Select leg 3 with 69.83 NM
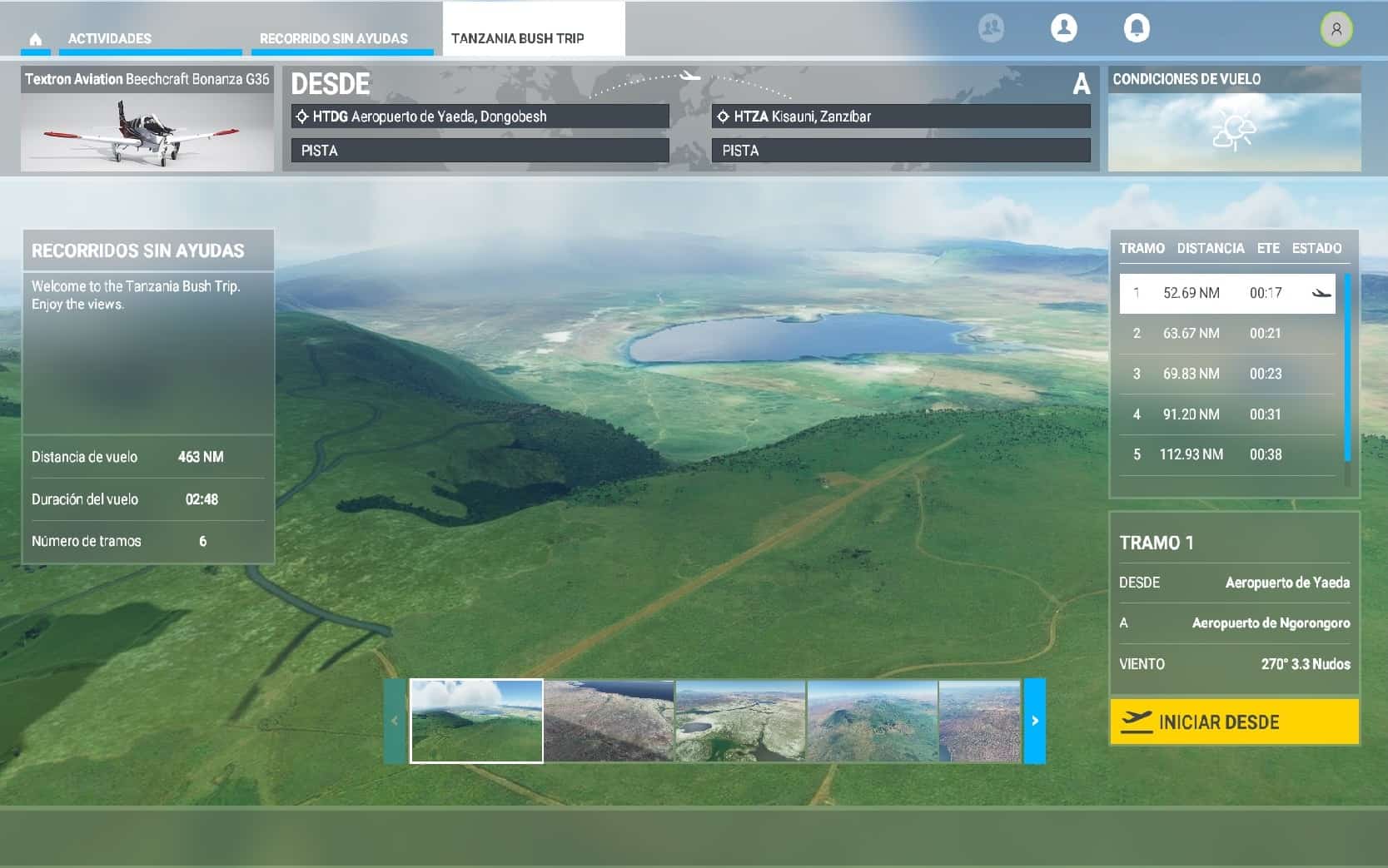1388x868 pixels. pos(1226,374)
